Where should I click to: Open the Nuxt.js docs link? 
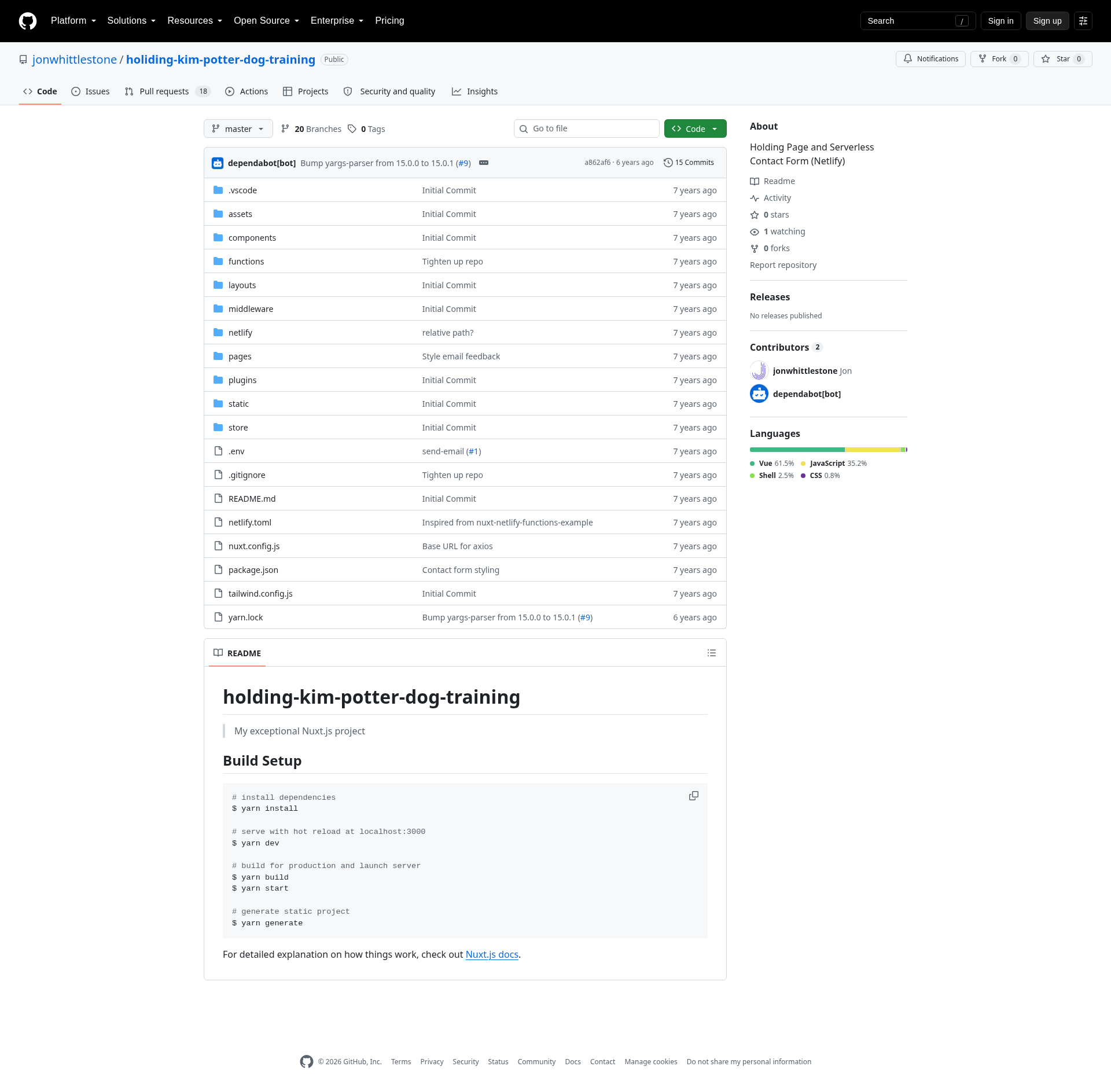point(492,954)
